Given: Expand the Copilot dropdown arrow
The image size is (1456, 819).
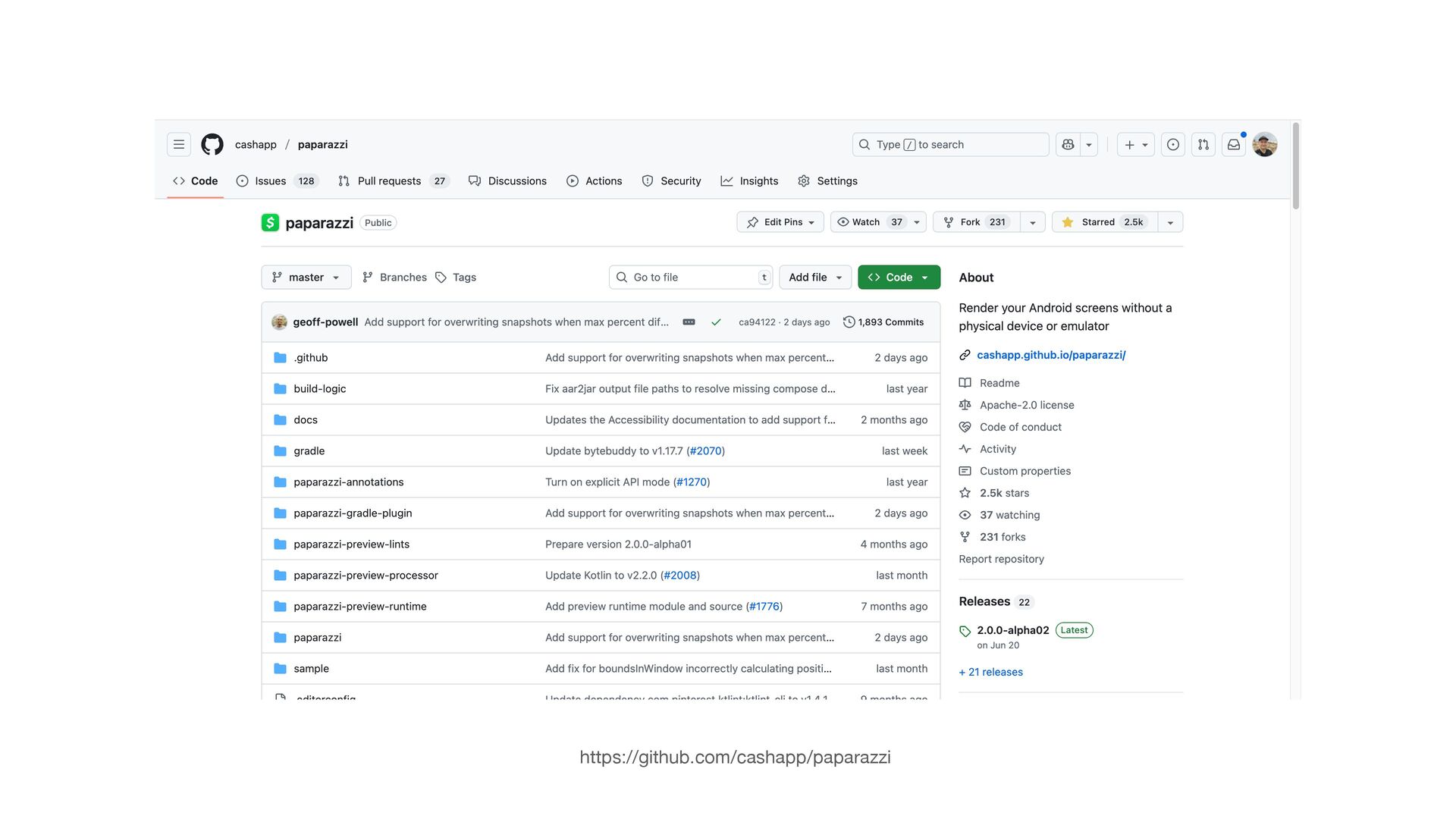Looking at the screenshot, I should [1089, 144].
